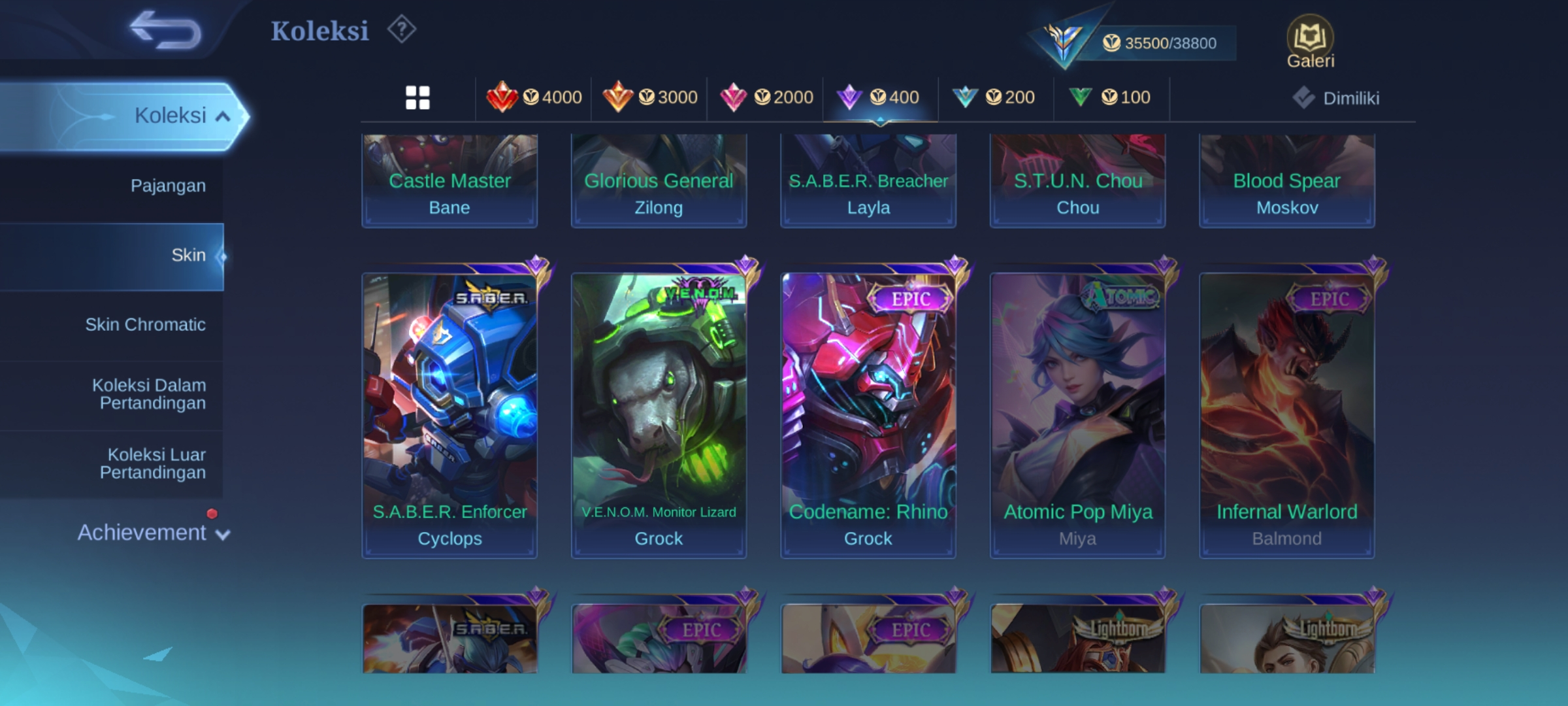1568x706 pixels.
Task: Expand the Achievement sidebar section
Action: (154, 533)
